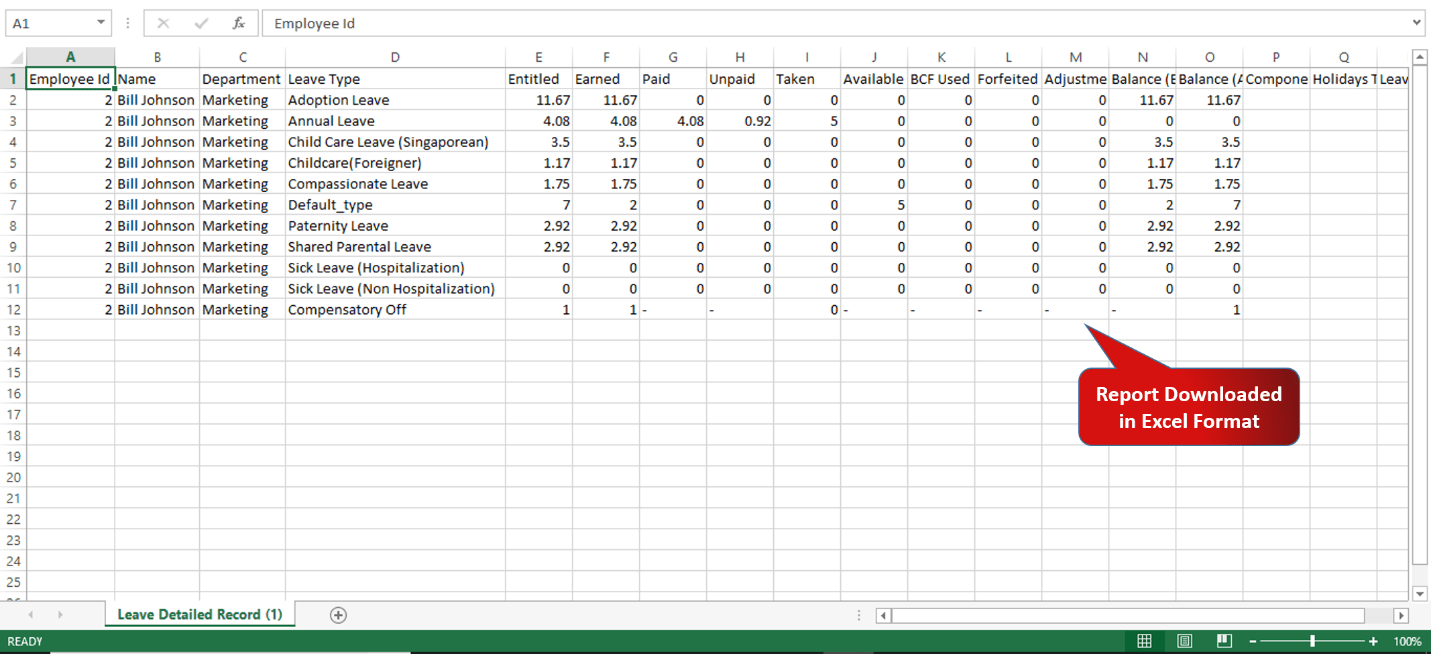
Task: Select the 'Department' header cell
Action: (242, 79)
